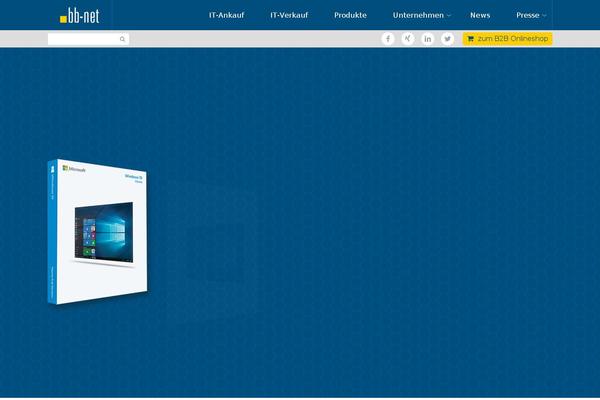
Task: Expand the Presse dropdown chevron
Action: coord(544,16)
